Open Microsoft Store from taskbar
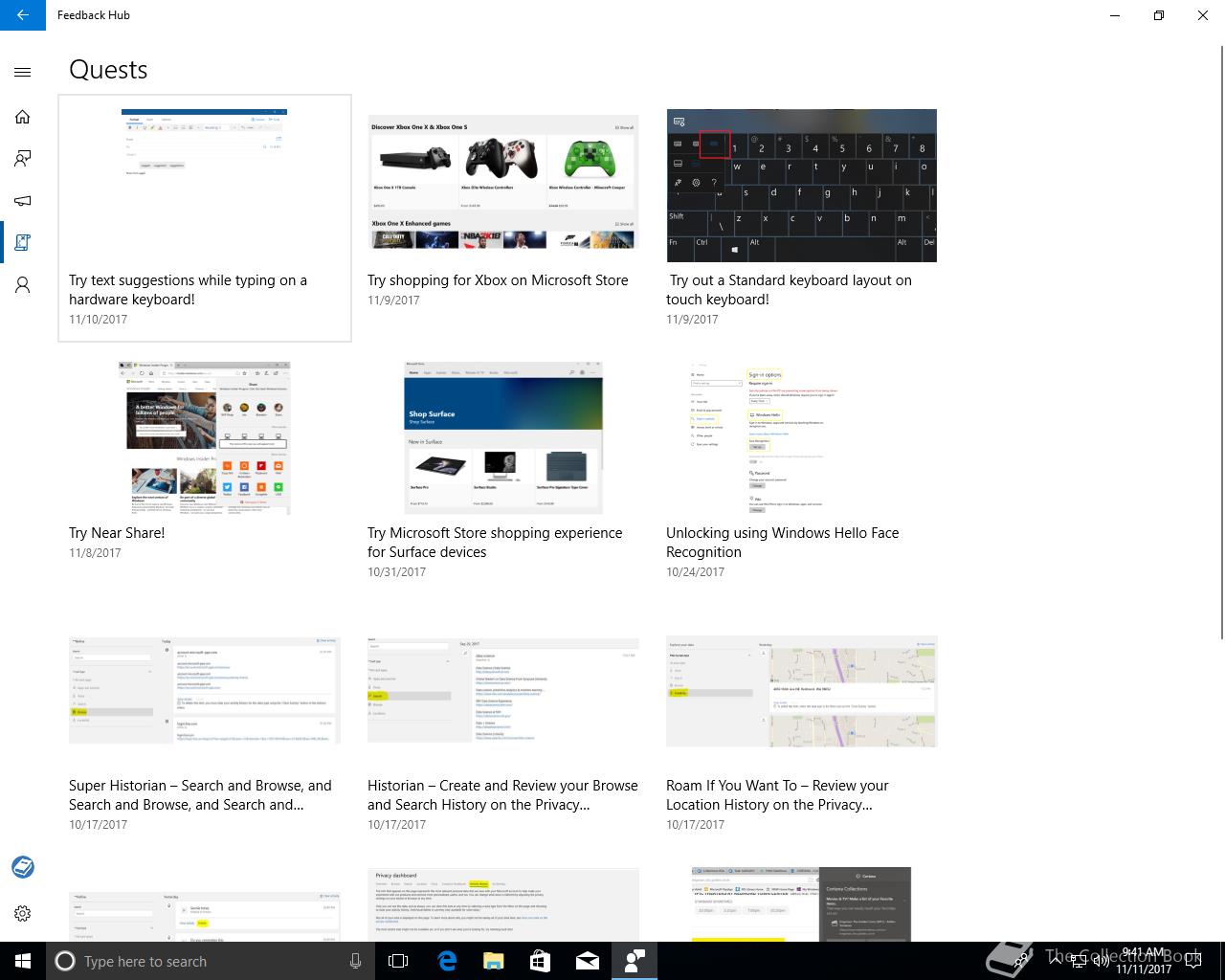 click(x=540, y=961)
